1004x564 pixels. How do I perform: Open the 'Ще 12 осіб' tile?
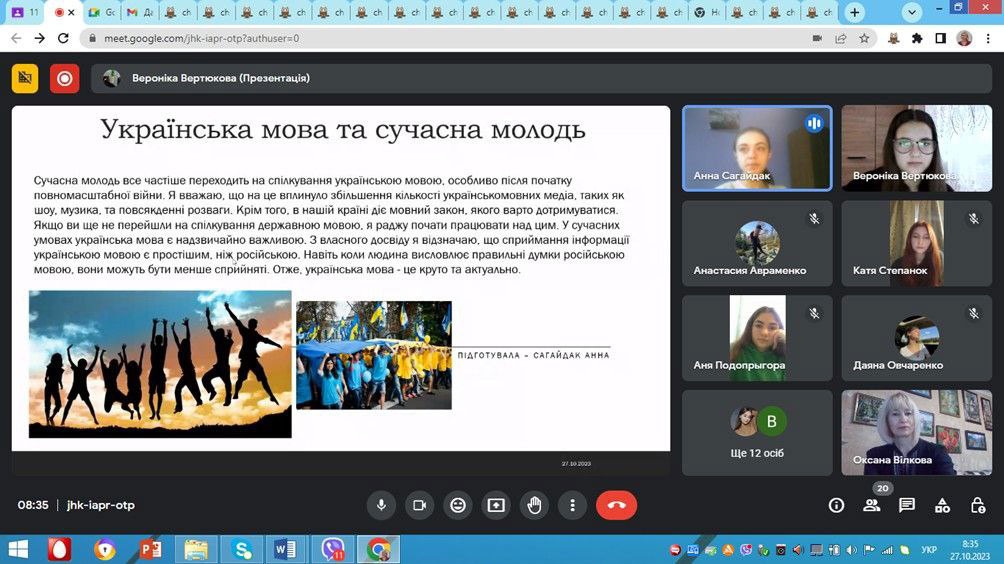[757, 433]
